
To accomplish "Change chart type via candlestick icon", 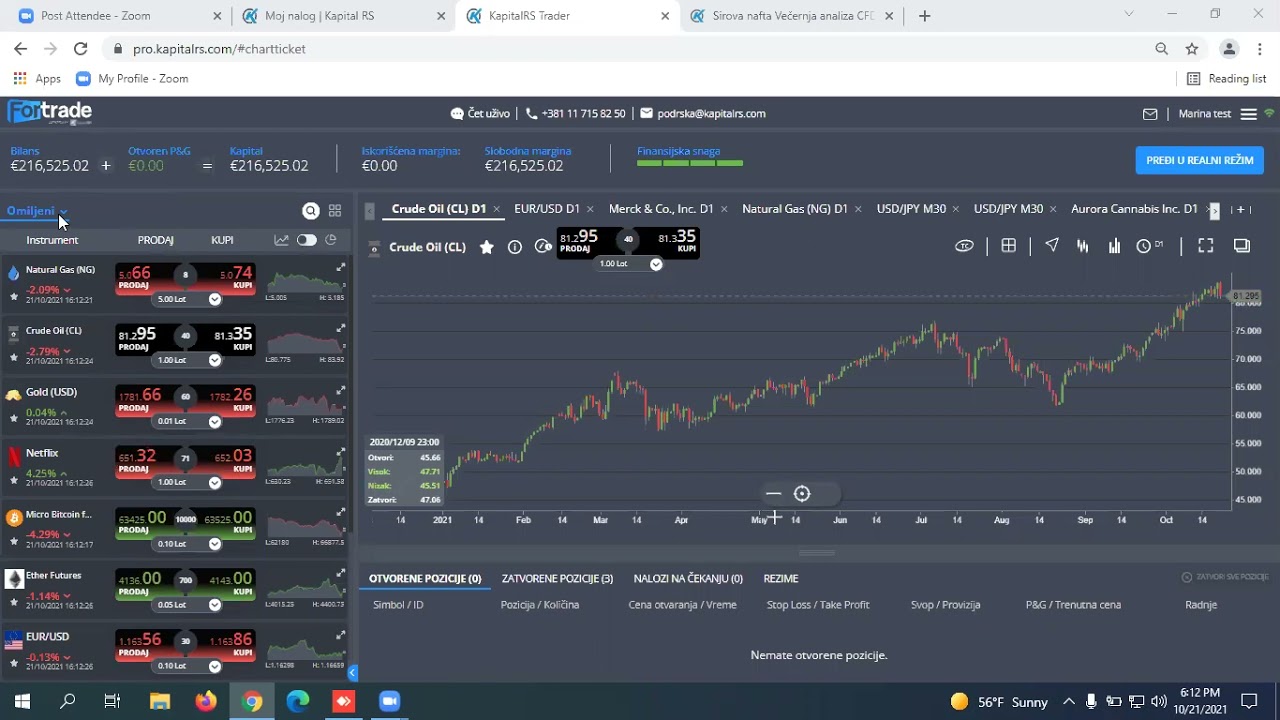I will pyautogui.click(x=1082, y=246).
